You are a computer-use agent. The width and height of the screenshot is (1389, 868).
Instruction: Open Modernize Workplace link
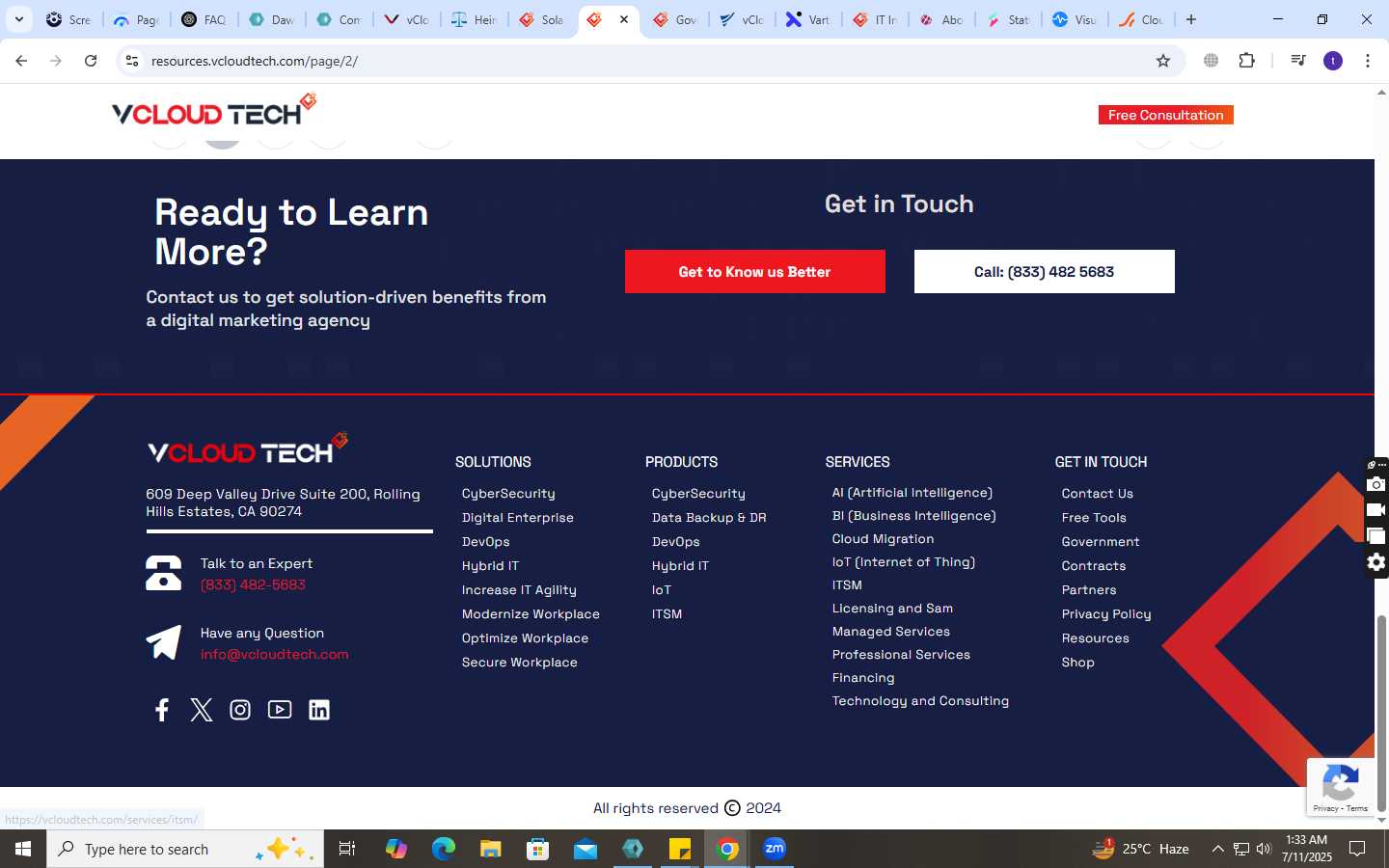(531, 614)
